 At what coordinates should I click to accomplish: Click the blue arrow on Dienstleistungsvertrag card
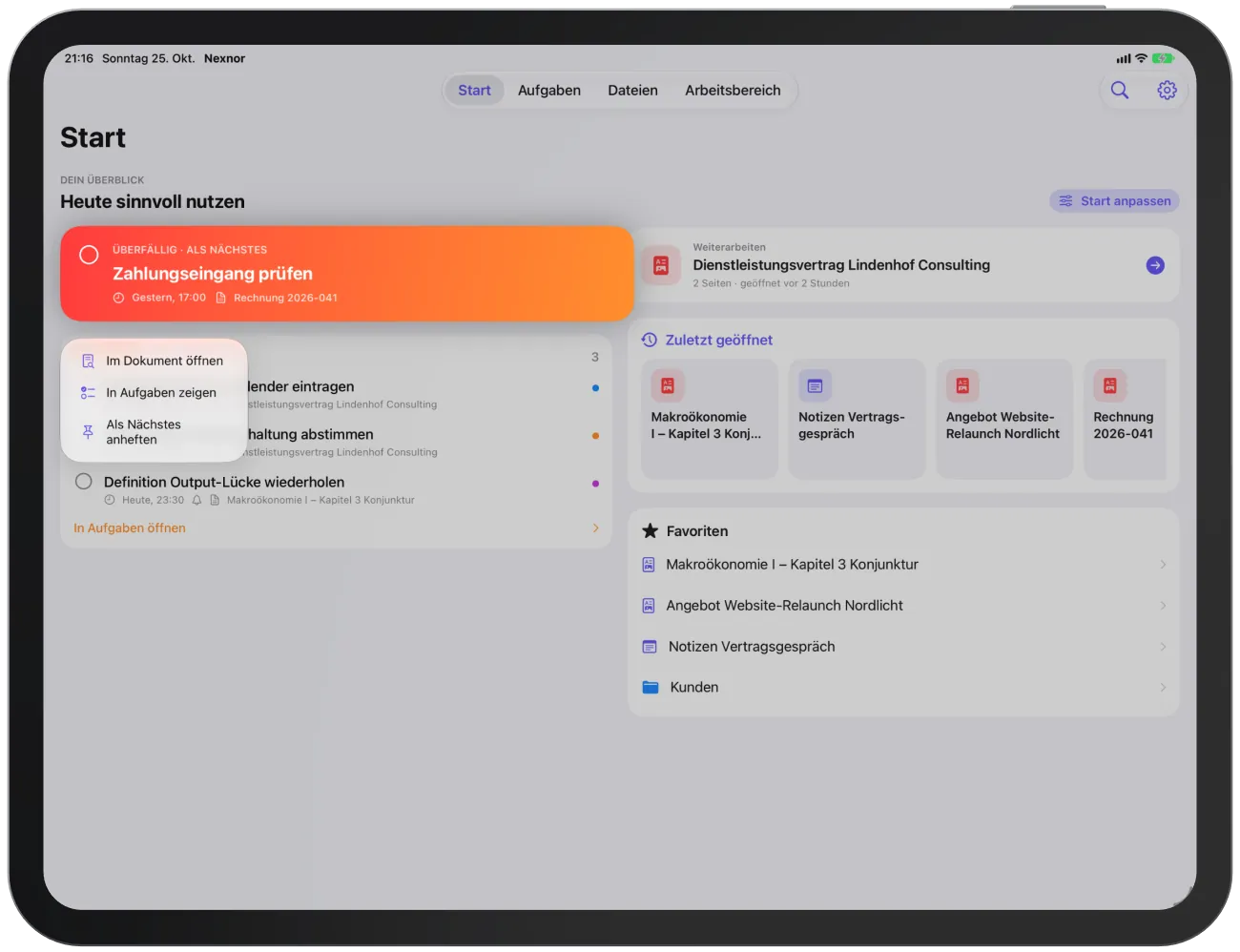(1155, 265)
